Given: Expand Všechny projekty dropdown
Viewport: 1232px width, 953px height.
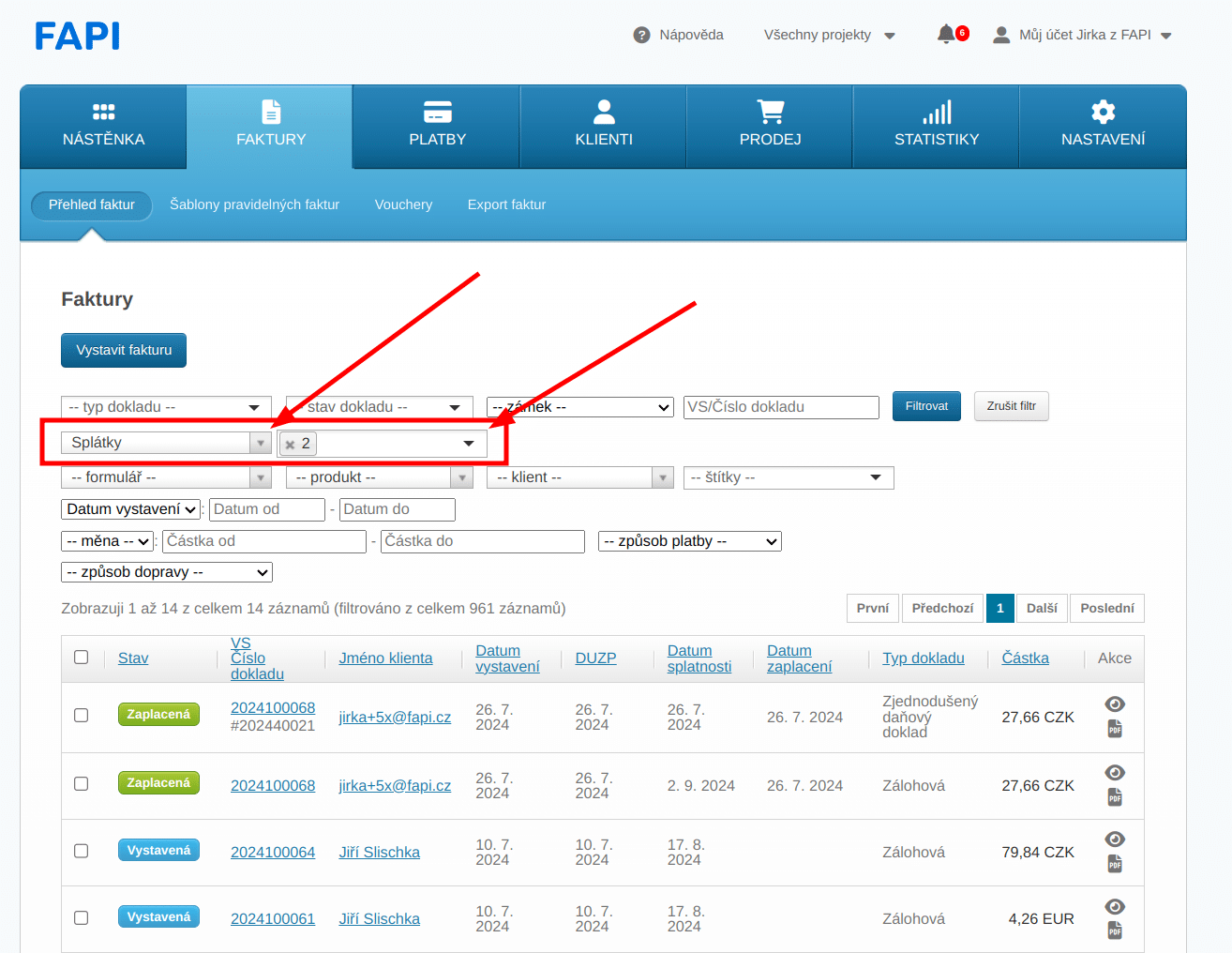Looking at the screenshot, I should (830, 36).
